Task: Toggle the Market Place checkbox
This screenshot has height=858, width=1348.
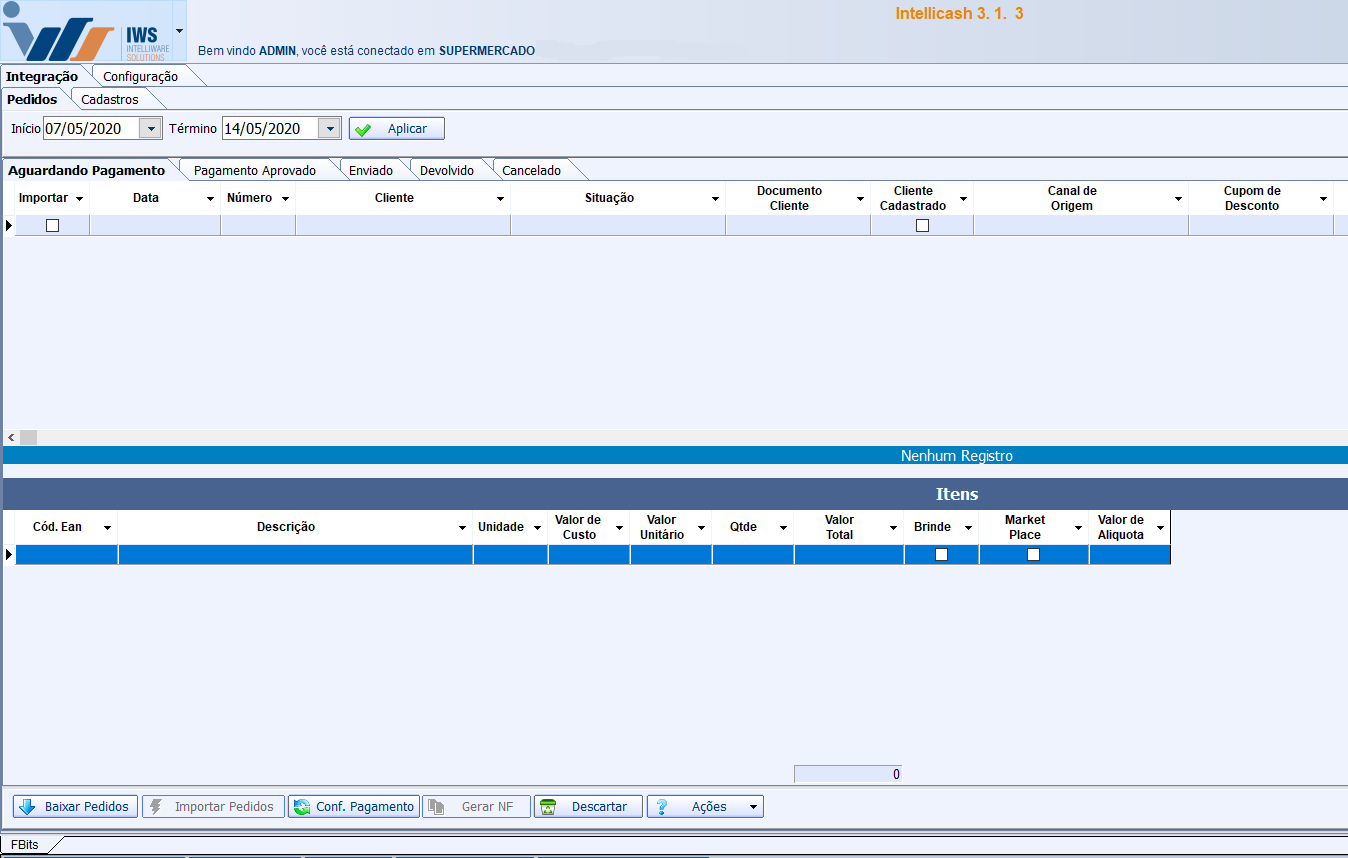Action: pyautogui.click(x=1033, y=555)
